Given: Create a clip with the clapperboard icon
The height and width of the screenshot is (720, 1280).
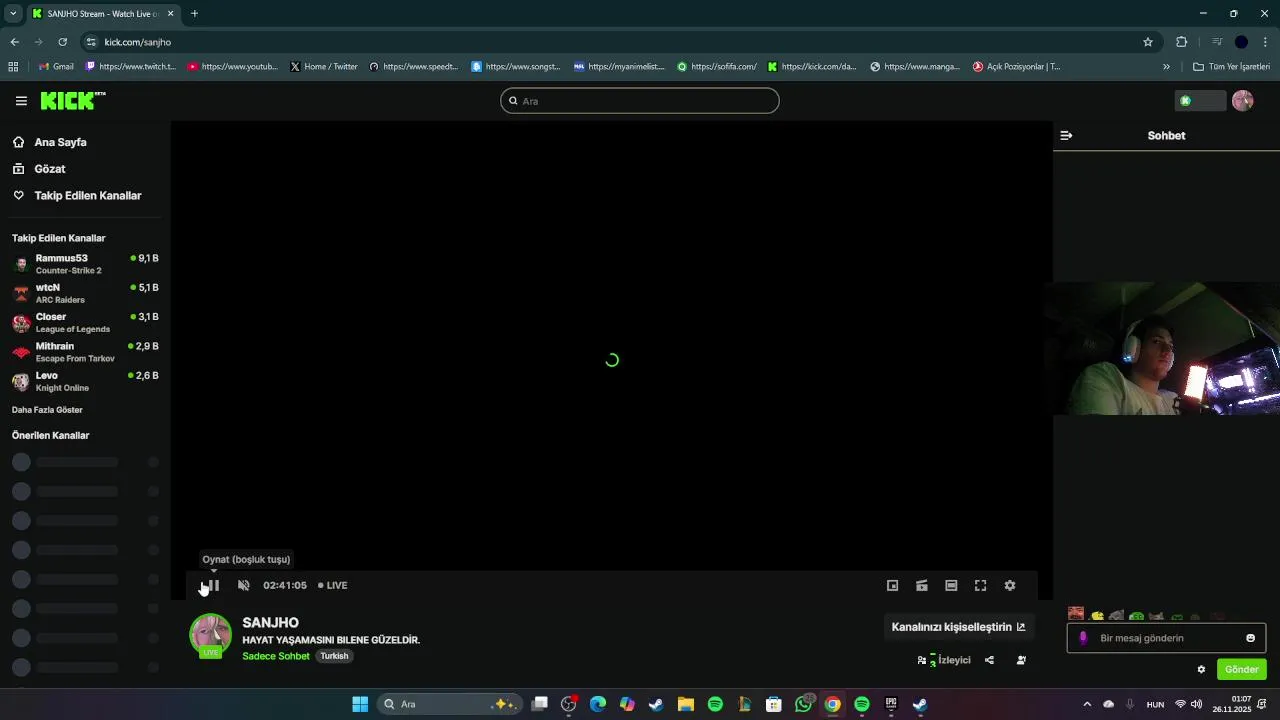Looking at the screenshot, I should tap(922, 585).
